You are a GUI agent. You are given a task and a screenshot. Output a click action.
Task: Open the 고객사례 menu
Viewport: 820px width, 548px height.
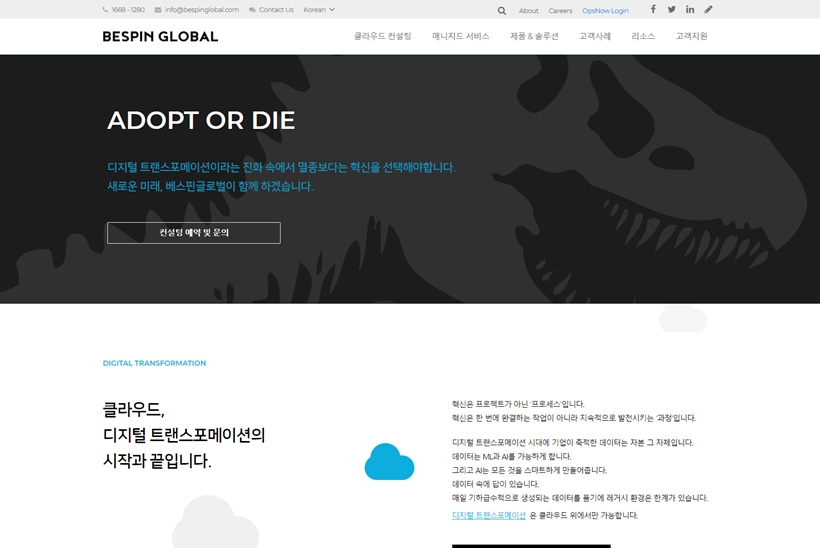(x=595, y=36)
